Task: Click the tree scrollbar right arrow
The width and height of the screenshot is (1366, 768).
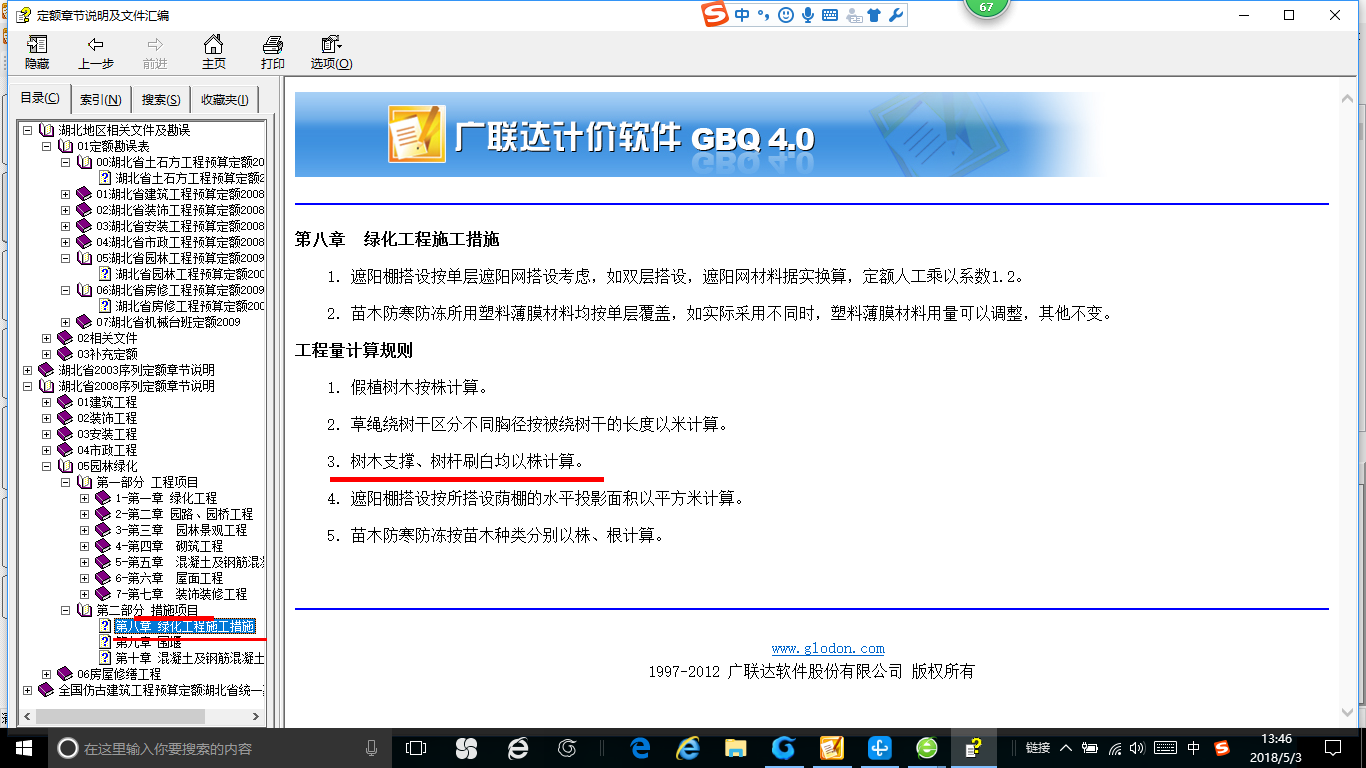Action: tap(258, 716)
